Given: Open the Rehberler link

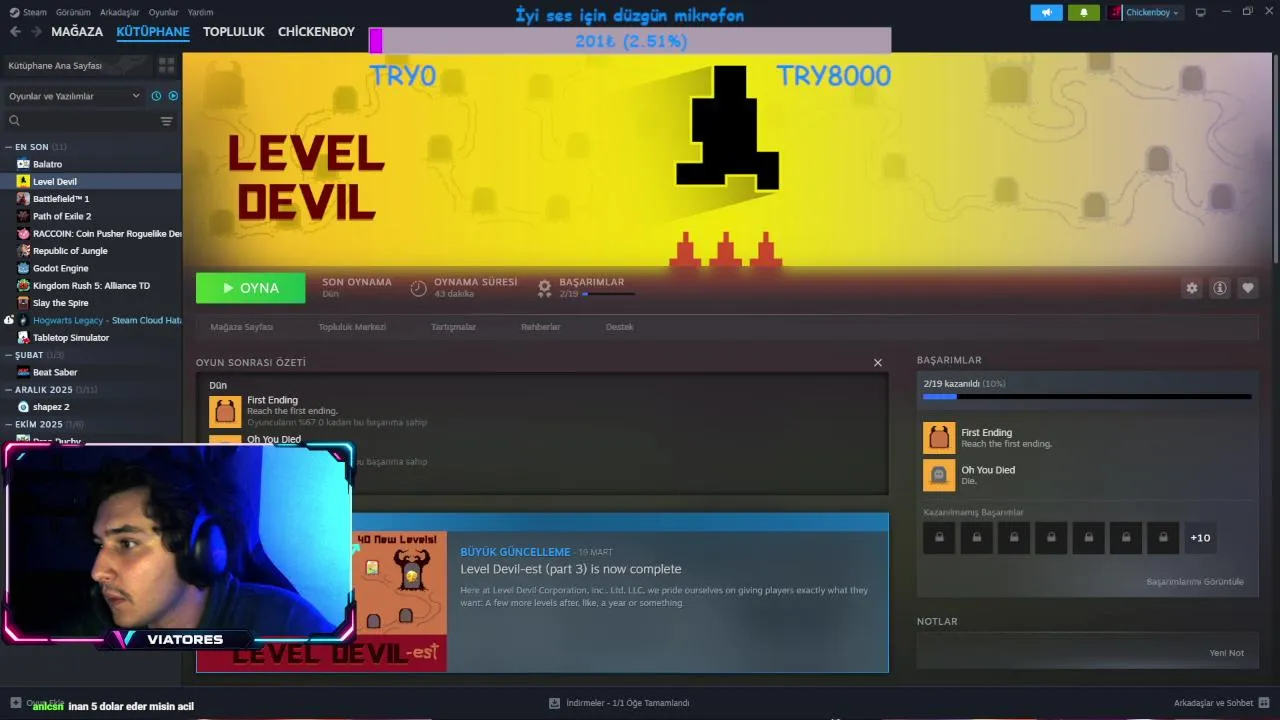Looking at the screenshot, I should [540, 327].
